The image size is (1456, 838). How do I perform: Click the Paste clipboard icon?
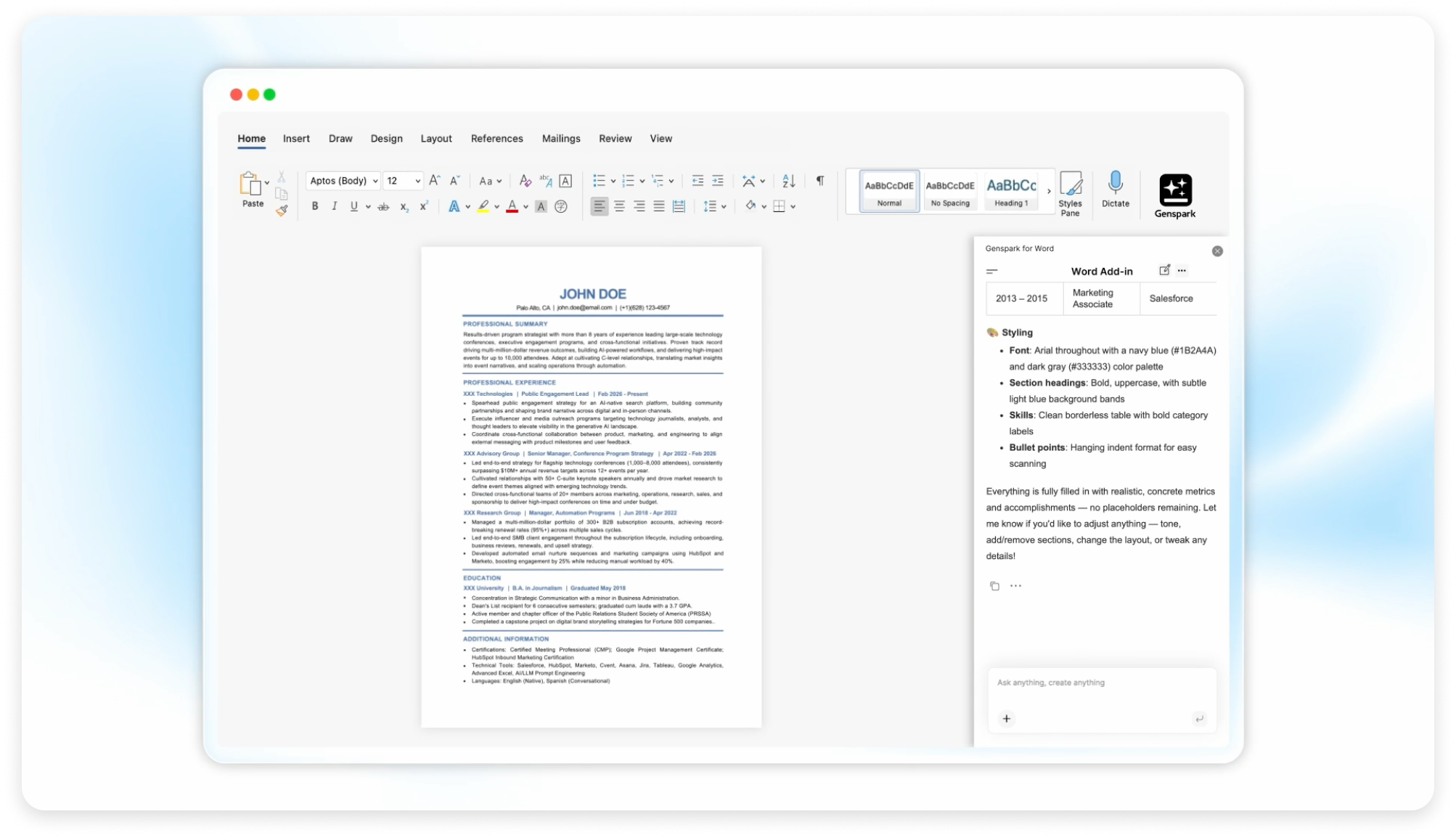click(250, 184)
